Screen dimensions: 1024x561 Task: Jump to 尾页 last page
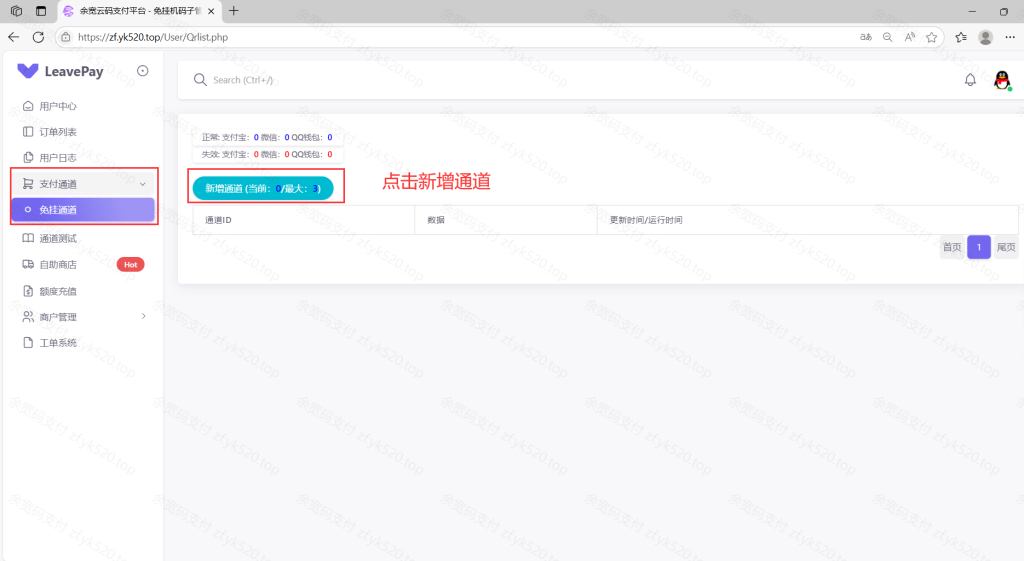[1006, 247]
